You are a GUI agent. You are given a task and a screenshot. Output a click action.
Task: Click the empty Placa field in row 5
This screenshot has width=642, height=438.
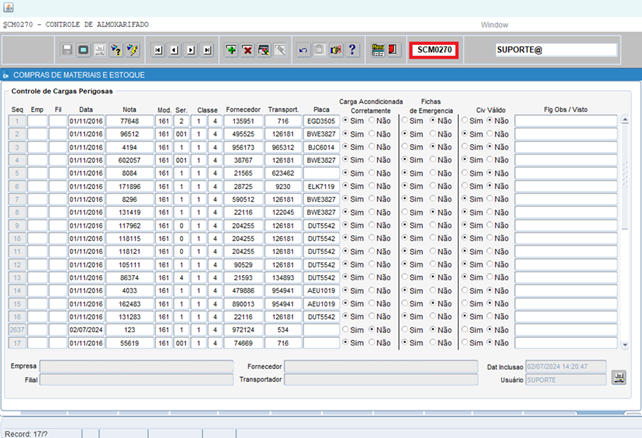pyautogui.click(x=321, y=173)
